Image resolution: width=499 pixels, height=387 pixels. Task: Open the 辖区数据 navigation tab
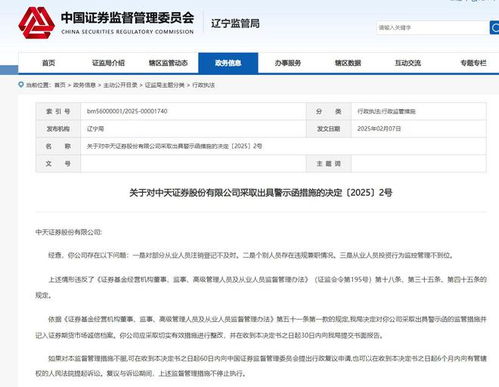pyautogui.click(x=348, y=63)
